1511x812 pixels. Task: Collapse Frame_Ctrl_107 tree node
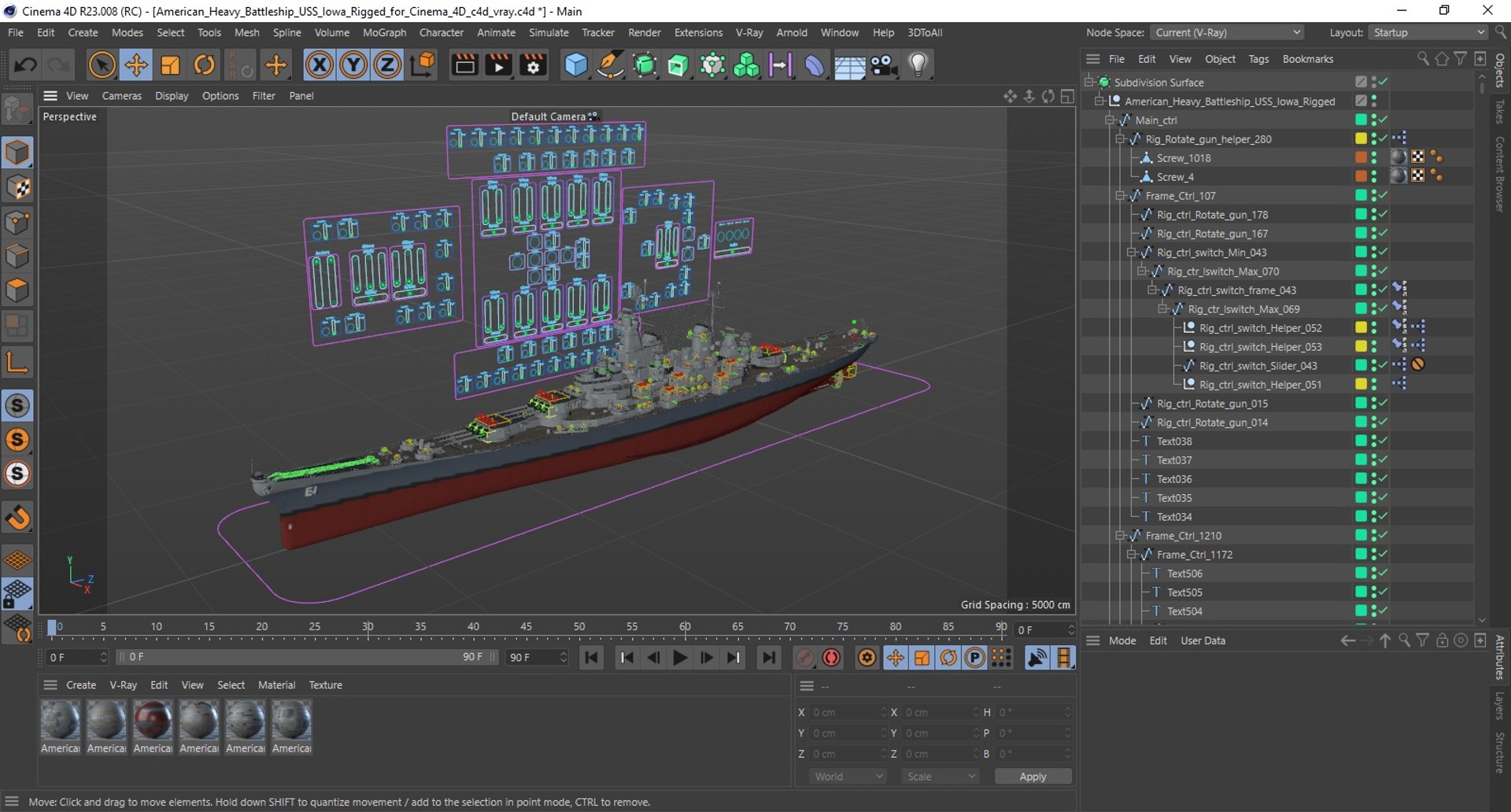pyautogui.click(x=1120, y=195)
